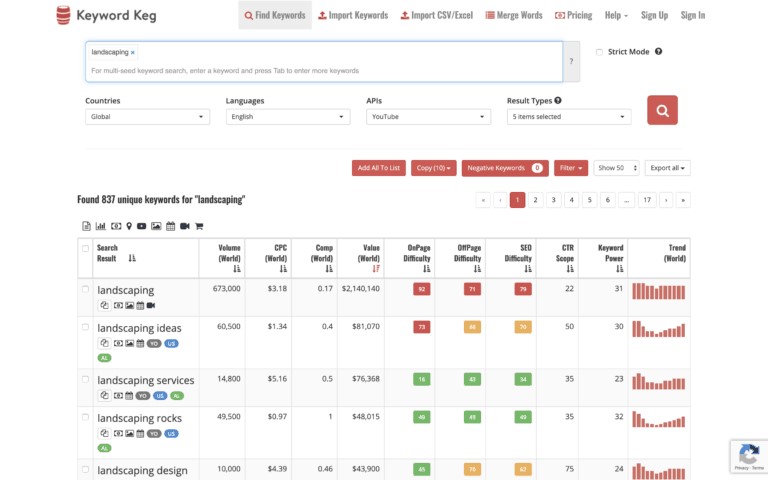
Task: Select the landscaping ideas row checkbox
Action: [x=85, y=327]
